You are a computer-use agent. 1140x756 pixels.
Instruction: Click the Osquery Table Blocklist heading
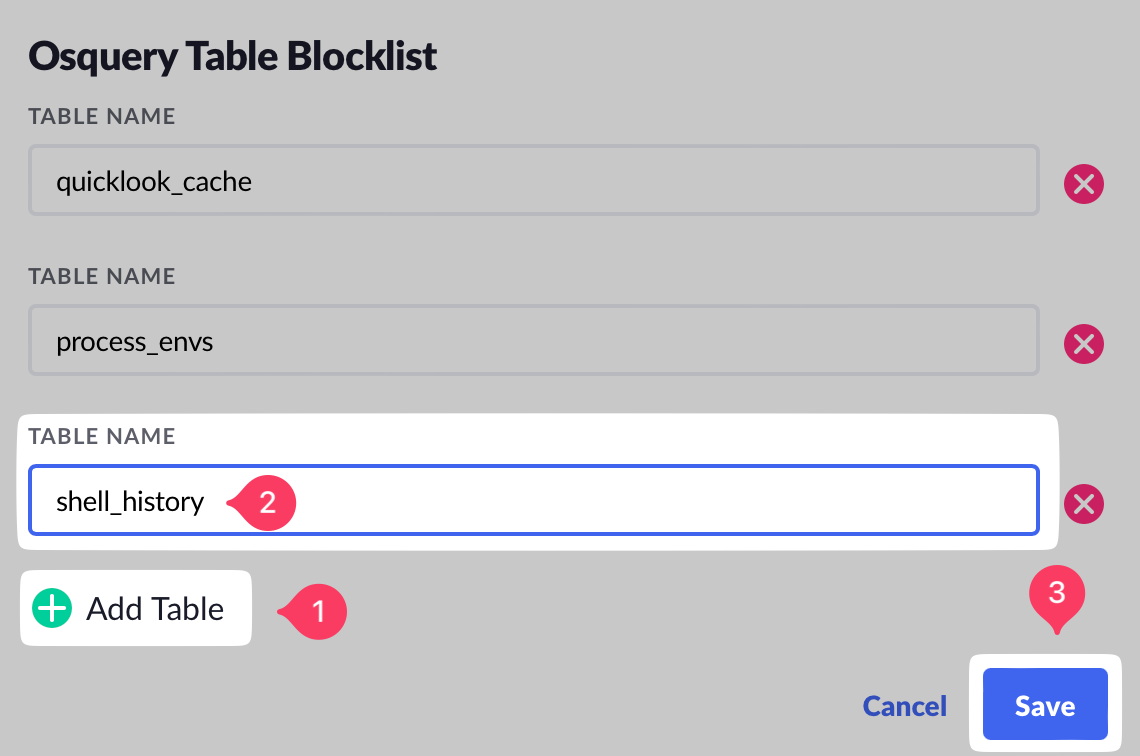233,56
